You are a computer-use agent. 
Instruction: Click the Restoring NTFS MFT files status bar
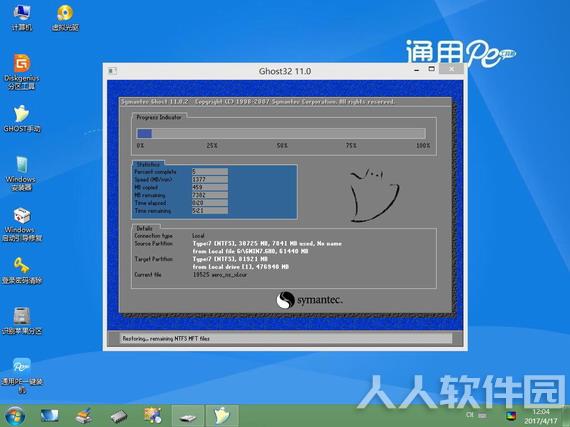(x=285, y=338)
